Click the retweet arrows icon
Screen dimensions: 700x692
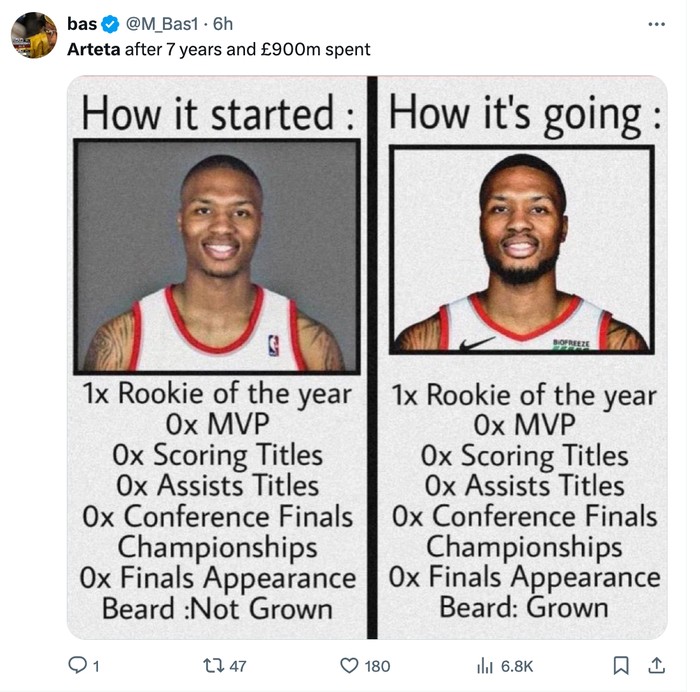click(212, 666)
